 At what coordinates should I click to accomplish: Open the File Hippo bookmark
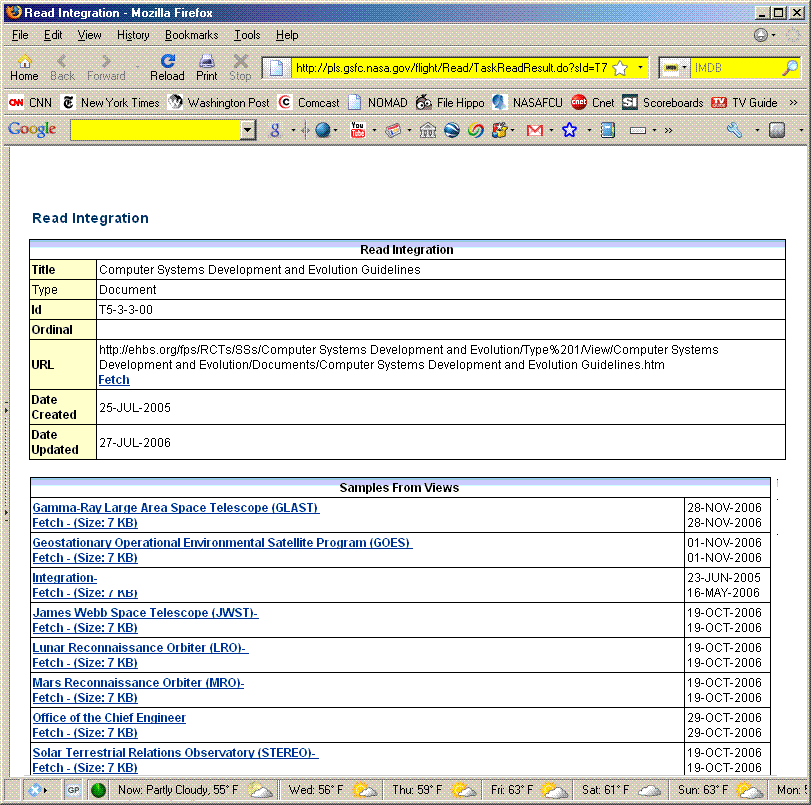point(450,102)
